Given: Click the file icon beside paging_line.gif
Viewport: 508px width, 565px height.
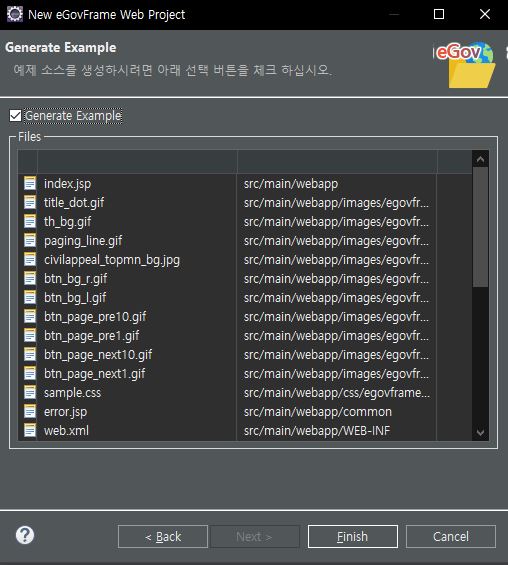Looking at the screenshot, I should [x=30, y=240].
